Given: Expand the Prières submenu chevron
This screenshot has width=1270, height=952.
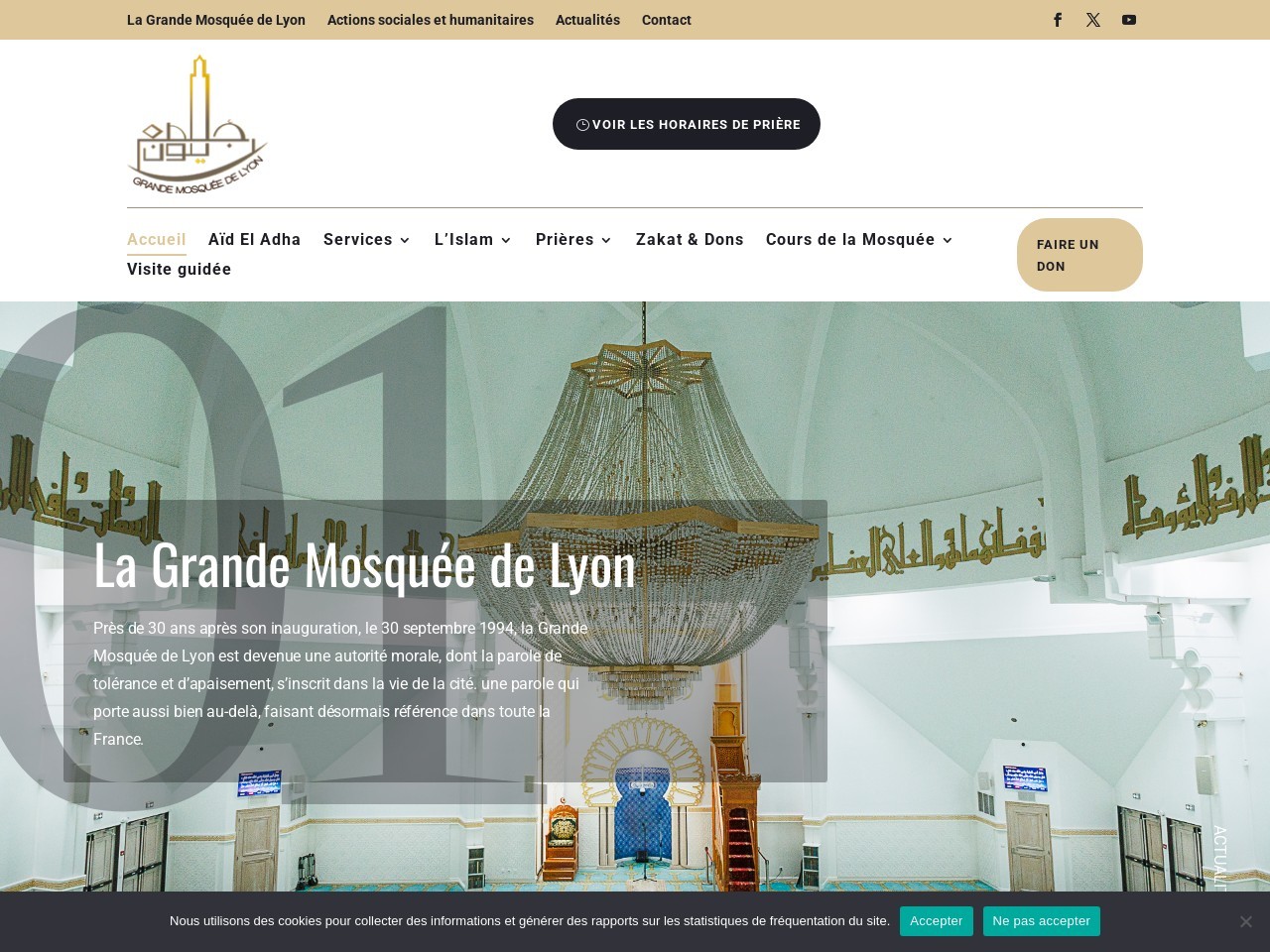Looking at the screenshot, I should pos(606,240).
